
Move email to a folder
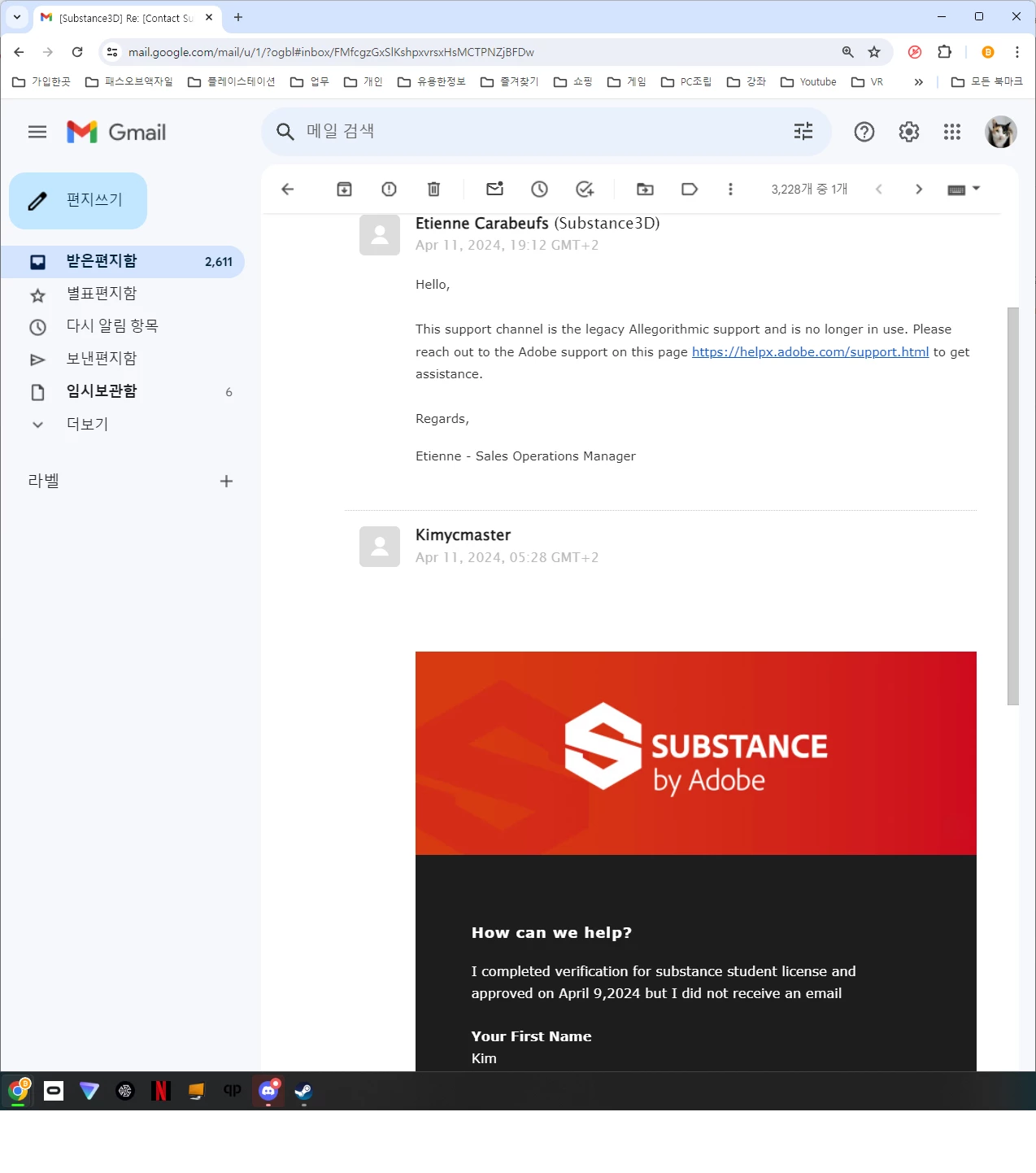(645, 190)
